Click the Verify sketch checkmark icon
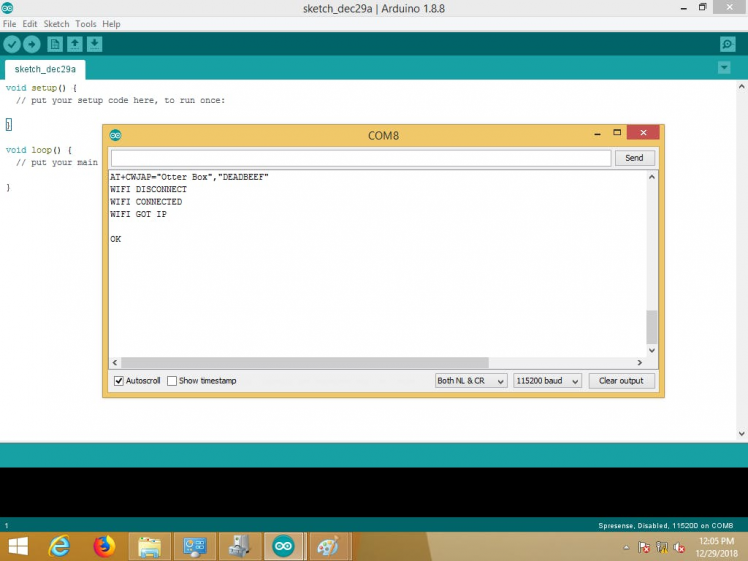 coord(12,44)
